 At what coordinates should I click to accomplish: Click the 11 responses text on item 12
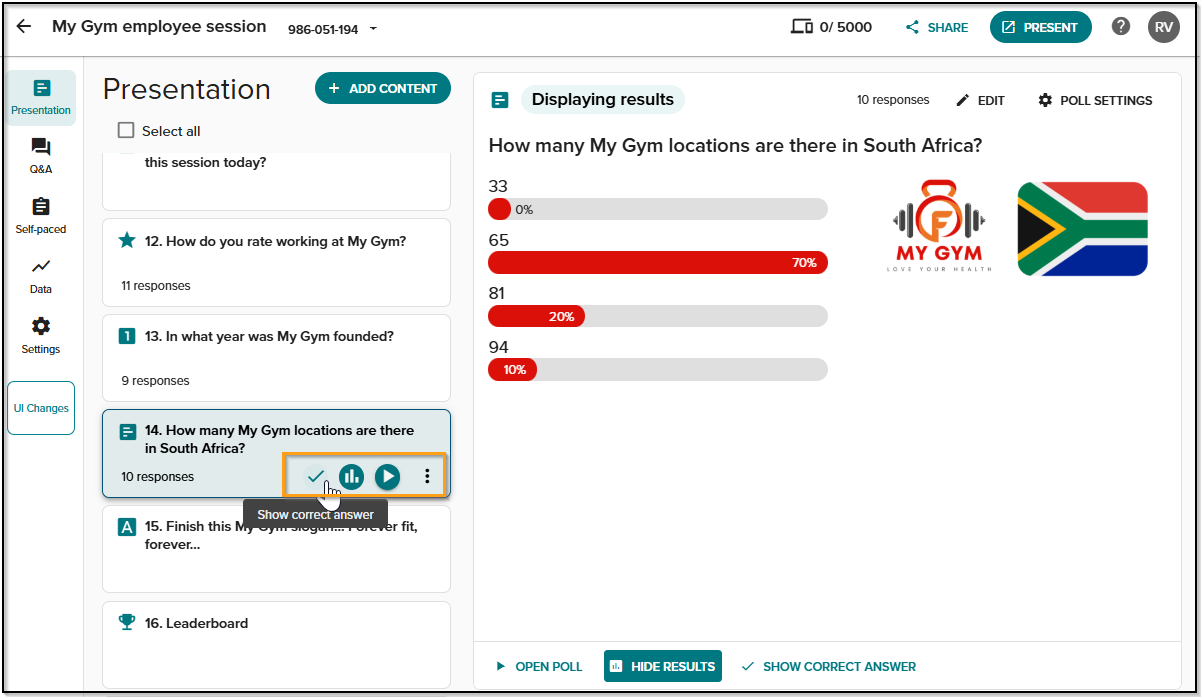coord(156,286)
